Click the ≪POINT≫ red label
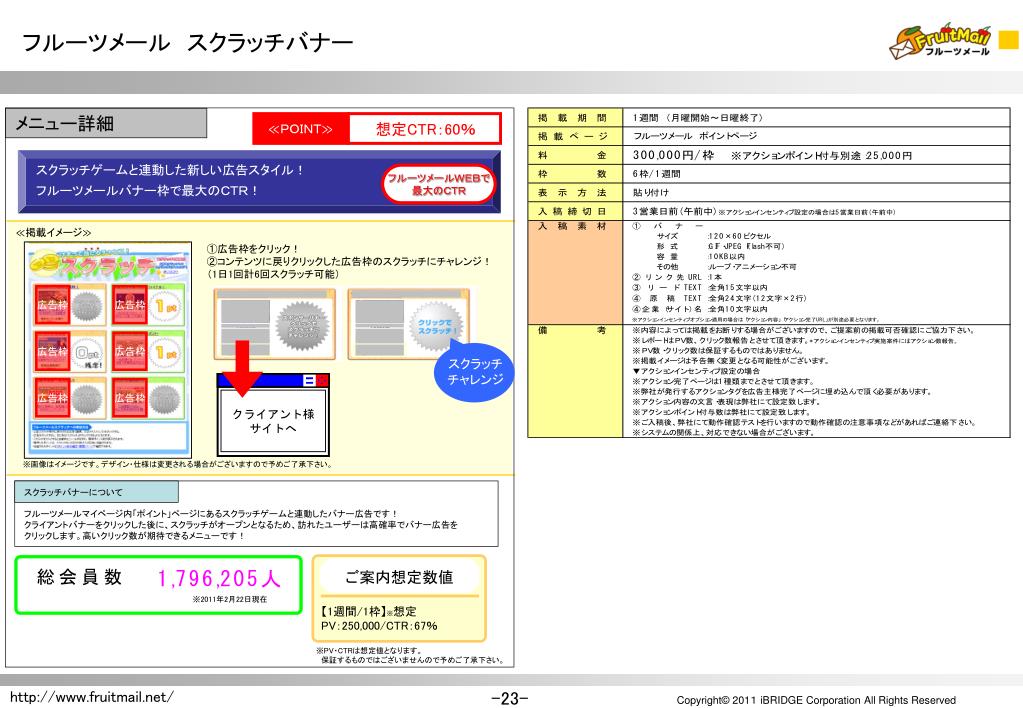1023x708 pixels. click(301, 129)
